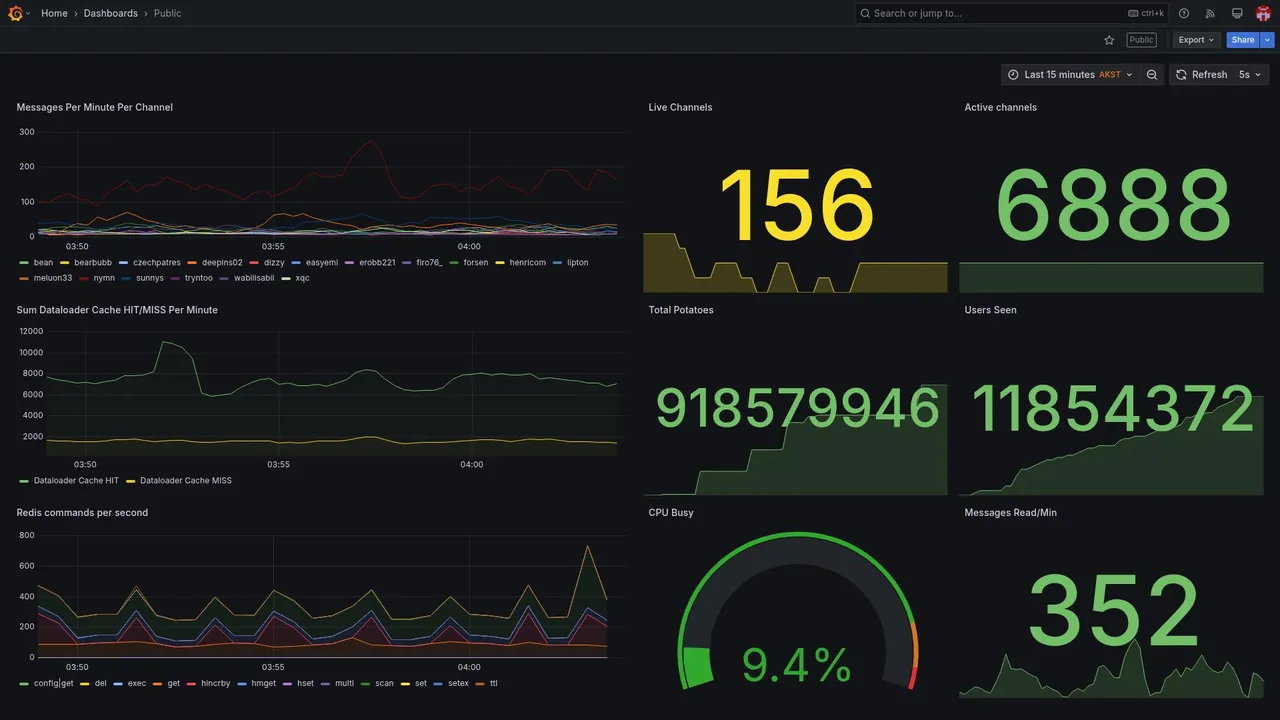Click the monitor icon beside the avatar
The image size is (1280, 720).
[1237, 13]
